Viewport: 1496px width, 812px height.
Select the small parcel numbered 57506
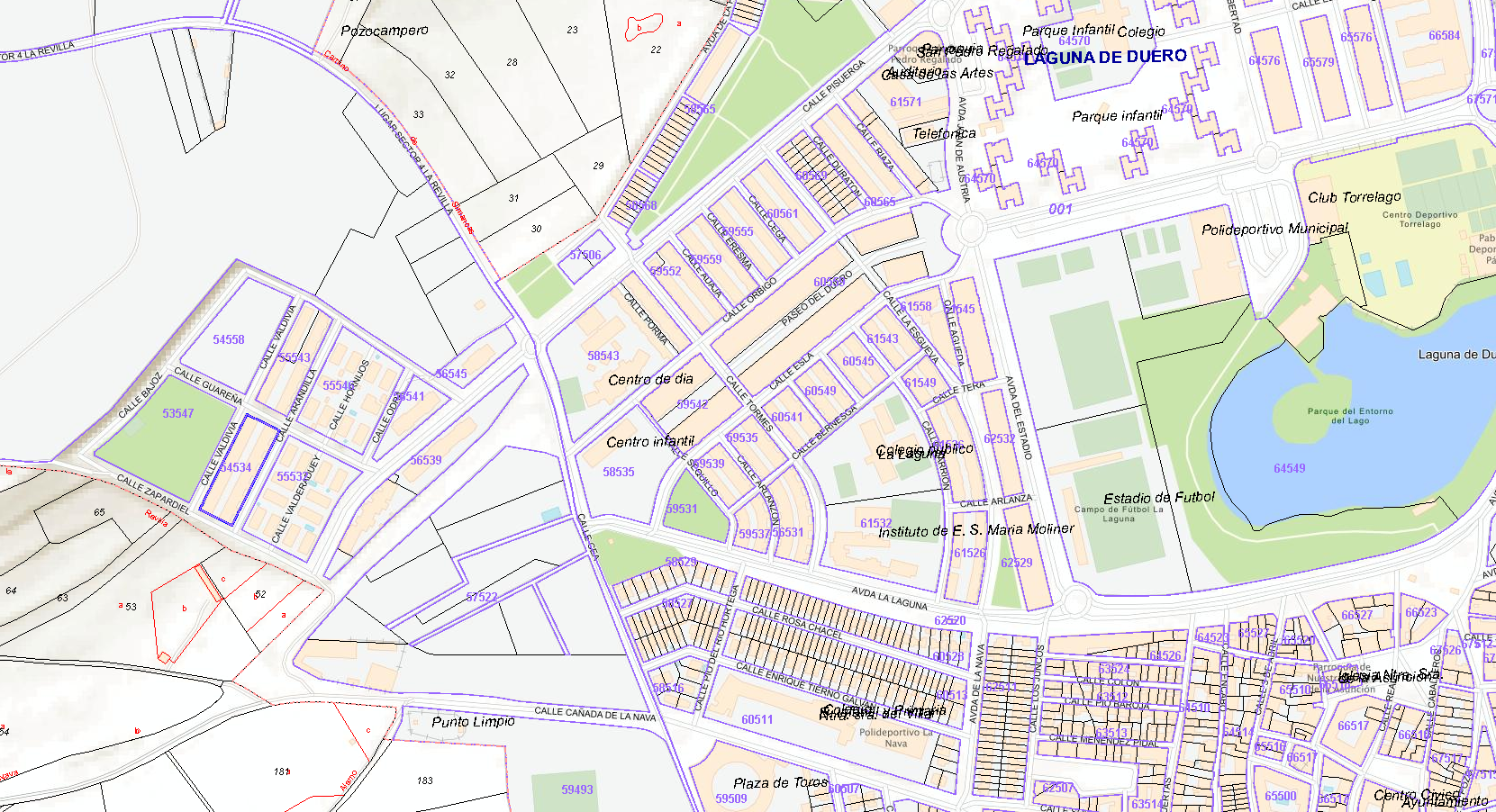pyautogui.click(x=585, y=256)
